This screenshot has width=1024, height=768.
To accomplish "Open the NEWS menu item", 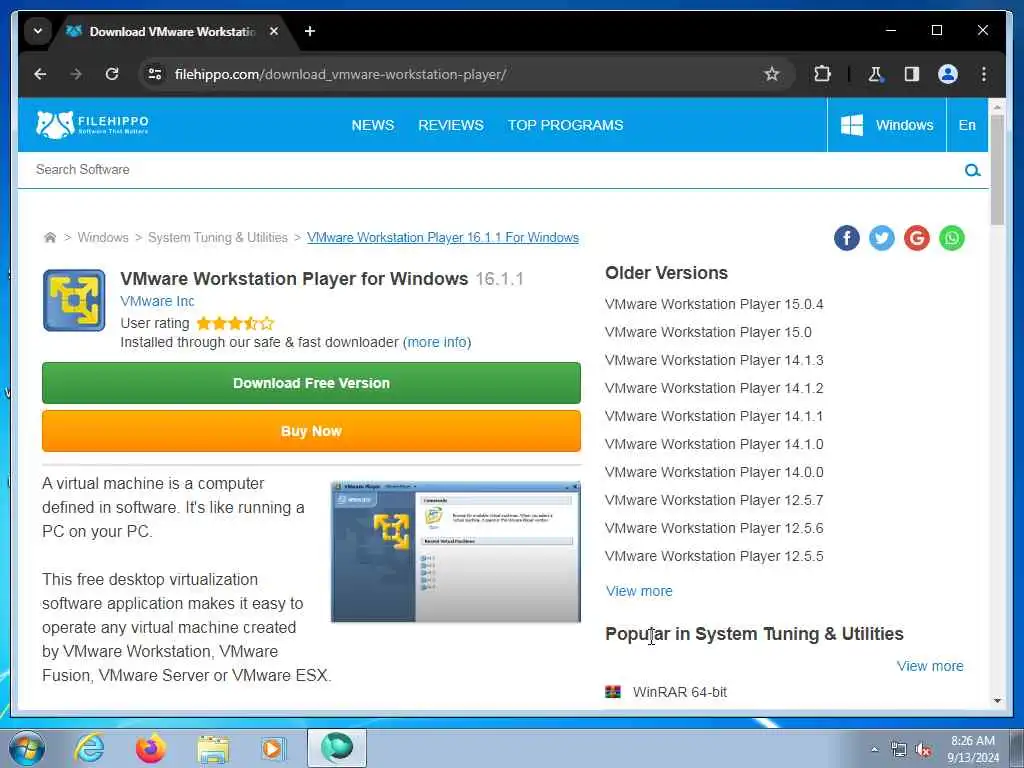I will [373, 125].
